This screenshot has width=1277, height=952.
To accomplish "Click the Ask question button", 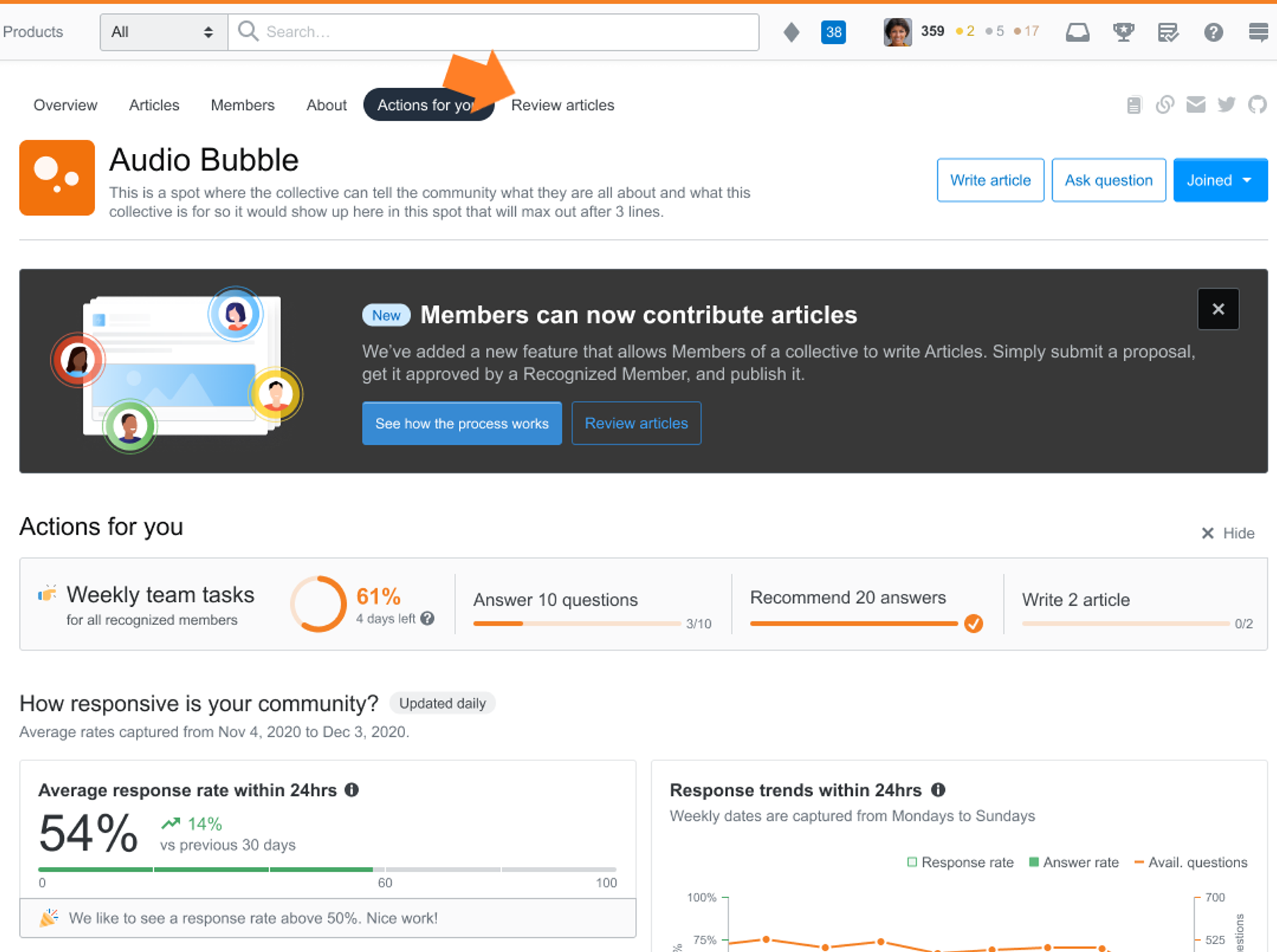I will coord(1108,180).
